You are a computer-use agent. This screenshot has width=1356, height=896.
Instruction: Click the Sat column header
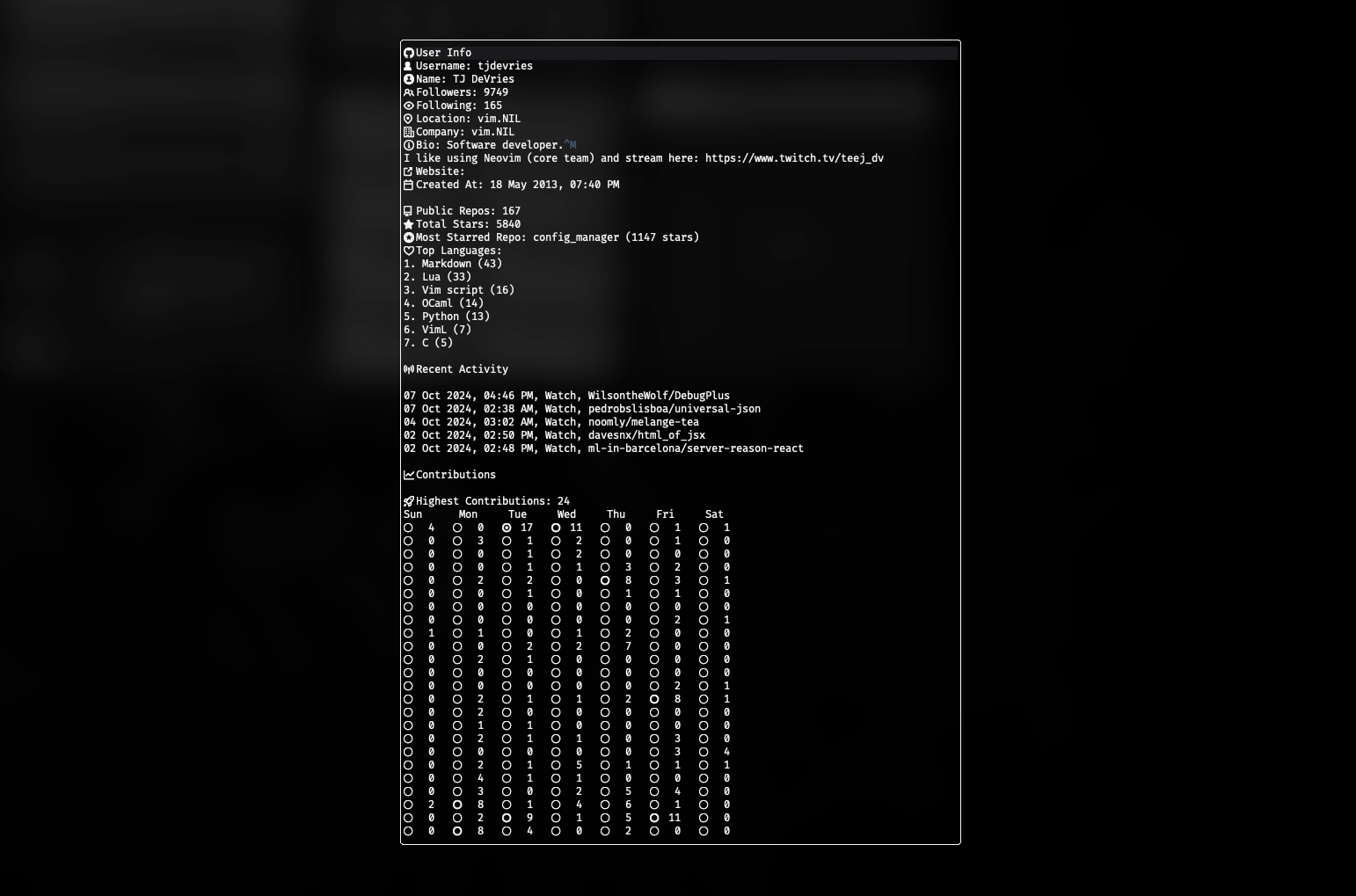pos(714,514)
